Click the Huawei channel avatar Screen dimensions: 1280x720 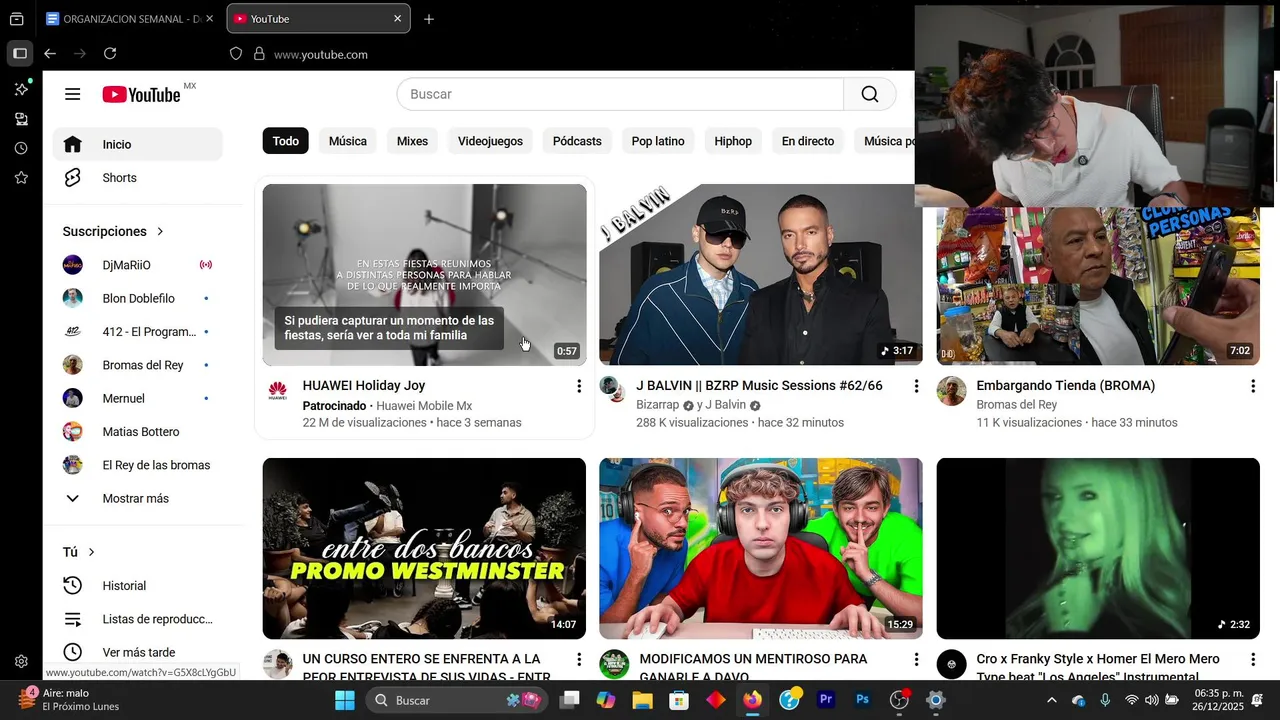click(277, 391)
